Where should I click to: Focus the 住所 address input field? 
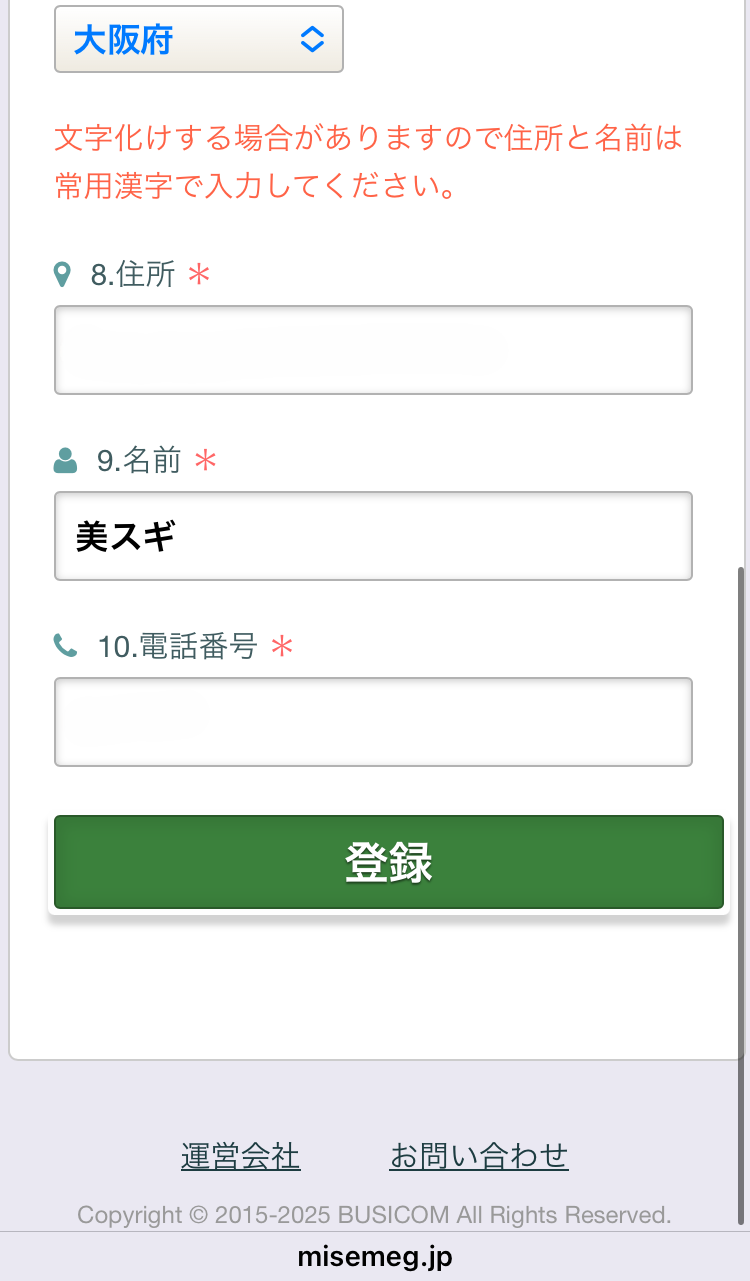point(373,350)
